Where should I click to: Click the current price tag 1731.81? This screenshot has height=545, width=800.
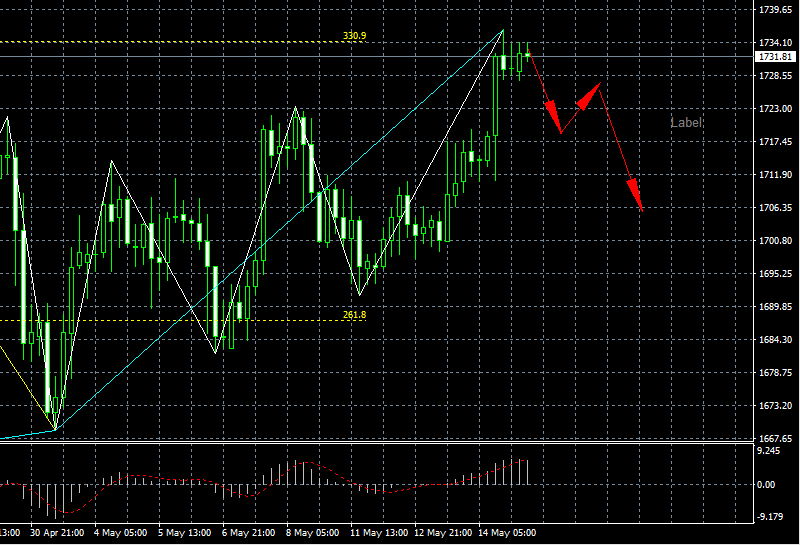(x=775, y=57)
